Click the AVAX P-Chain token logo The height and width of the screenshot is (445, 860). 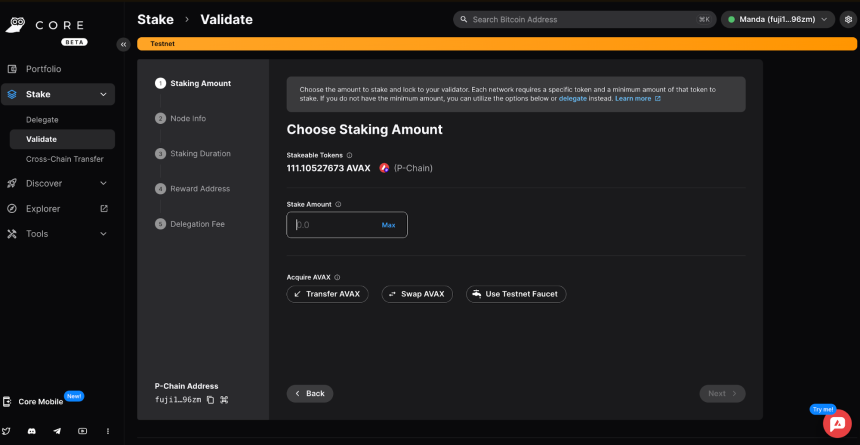(x=384, y=168)
